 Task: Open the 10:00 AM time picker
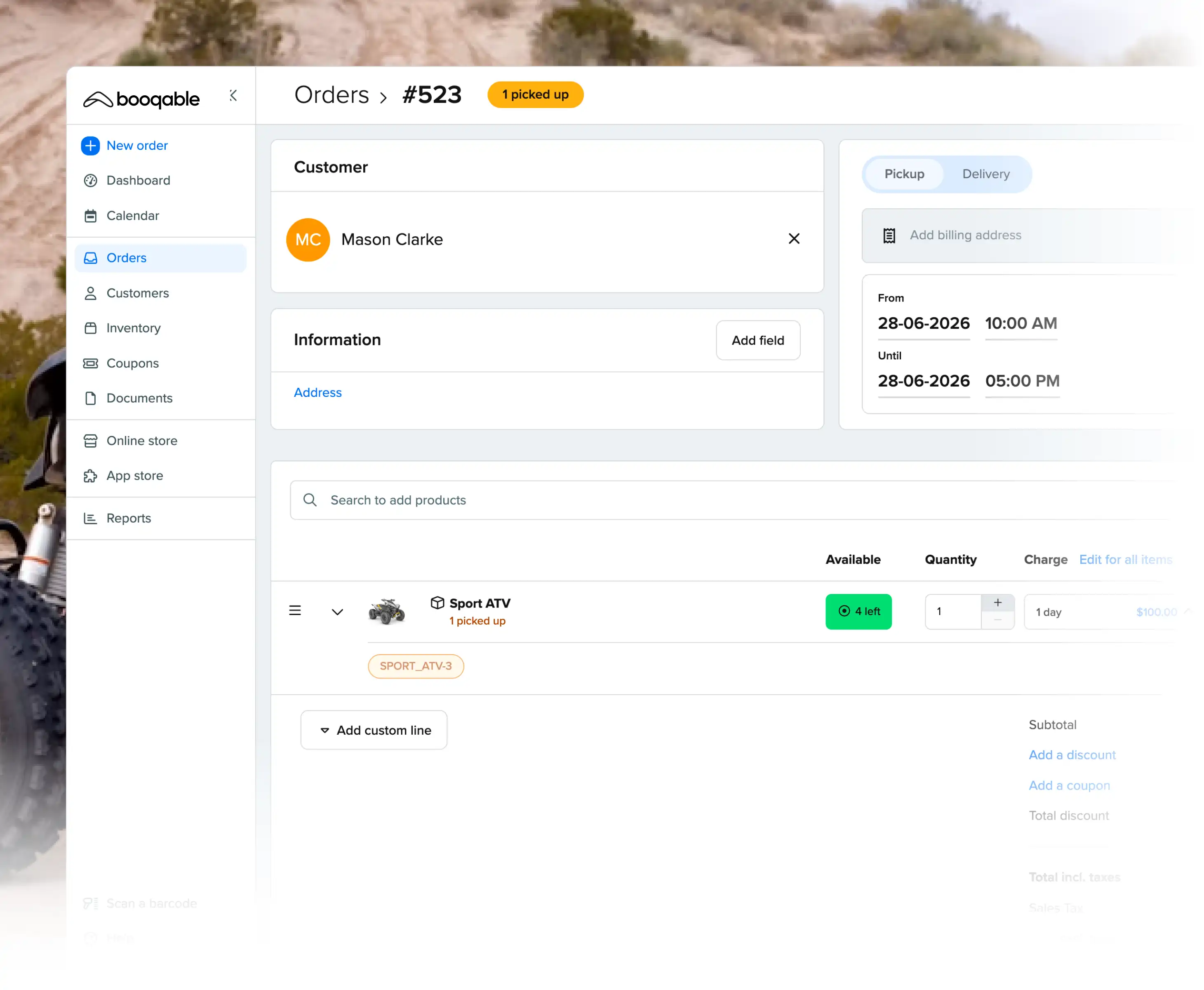pyautogui.click(x=1021, y=323)
